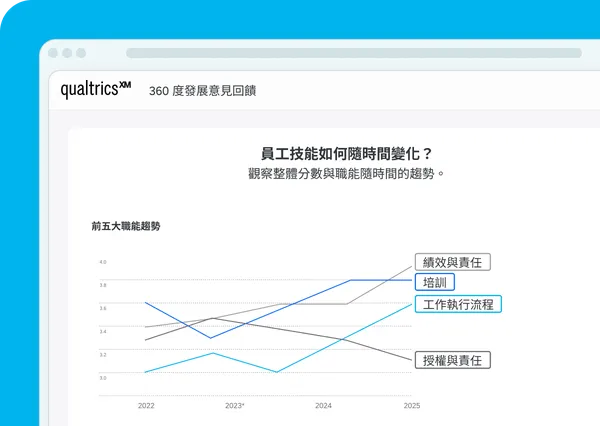Click the 2022 x-axis label
Screen dimensions: 600x426
[146, 406]
